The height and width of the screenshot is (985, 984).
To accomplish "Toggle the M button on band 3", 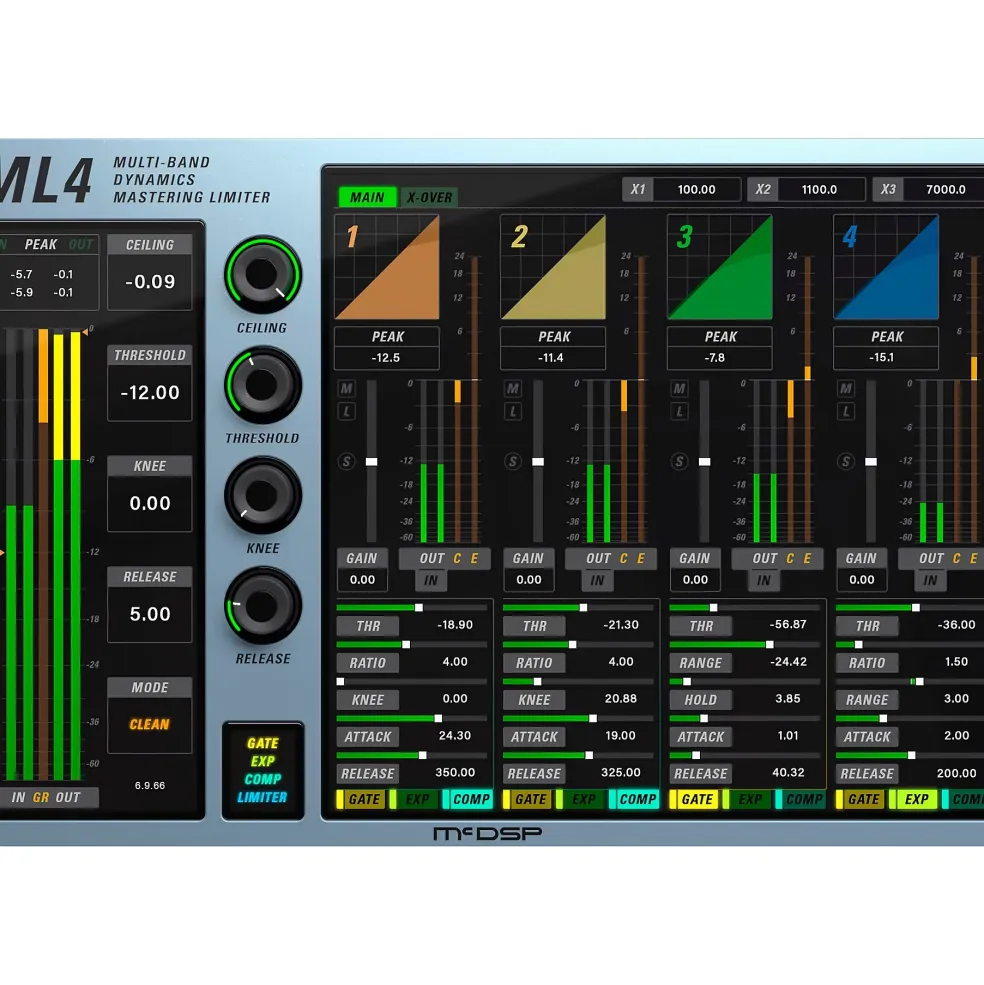I will pyautogui.click(x=679, y=388).
